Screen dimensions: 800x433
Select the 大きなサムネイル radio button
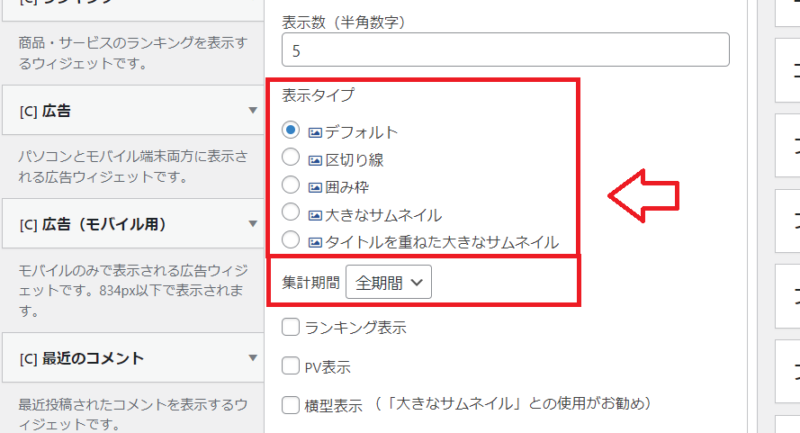coord(291,212)
